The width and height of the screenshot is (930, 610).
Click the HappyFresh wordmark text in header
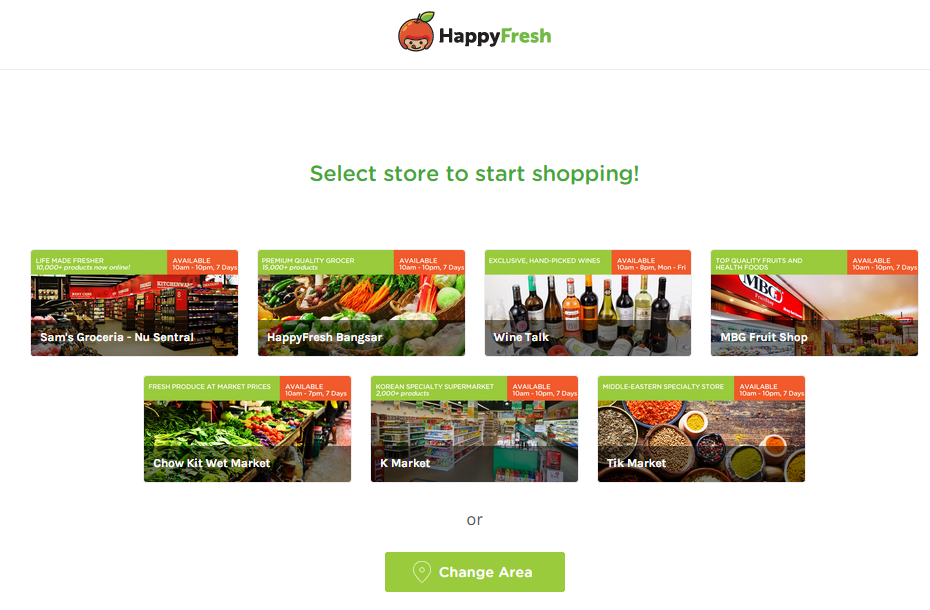tap(495, 36)
